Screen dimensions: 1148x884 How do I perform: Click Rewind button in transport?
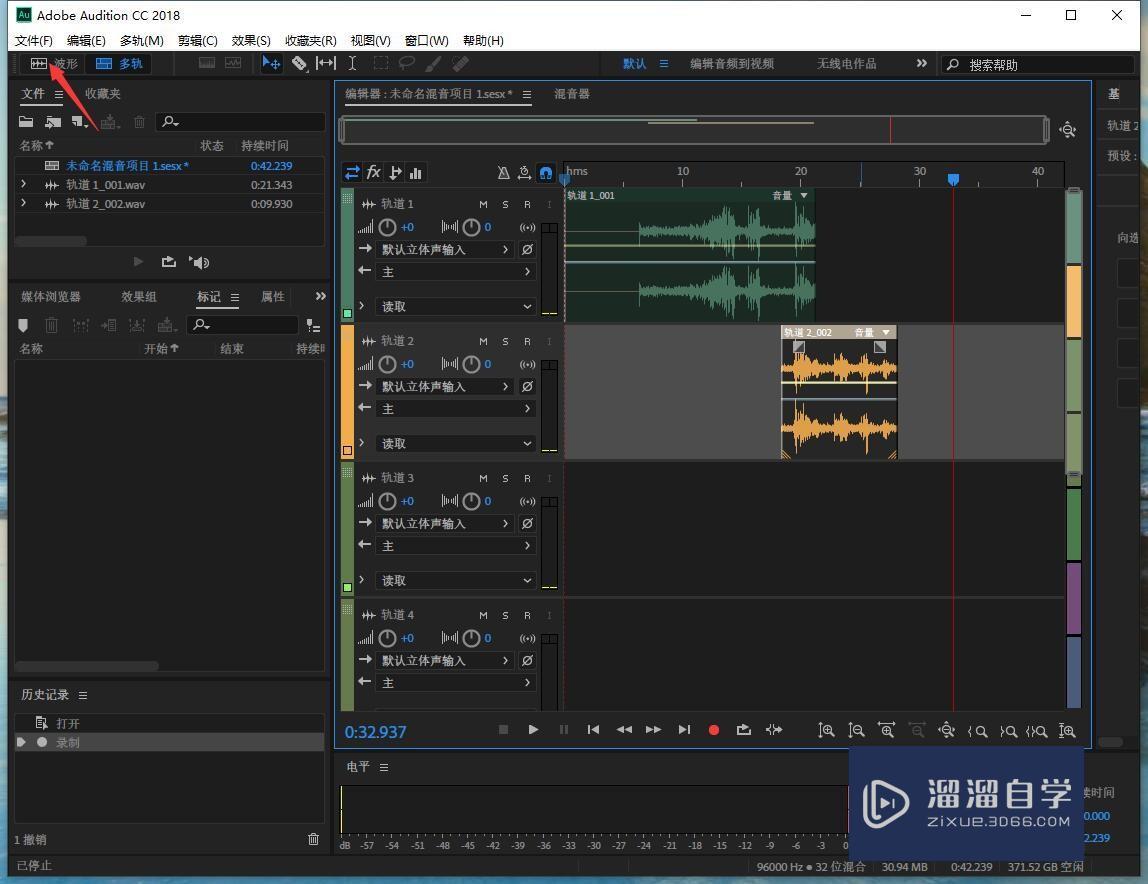point(624,729)
